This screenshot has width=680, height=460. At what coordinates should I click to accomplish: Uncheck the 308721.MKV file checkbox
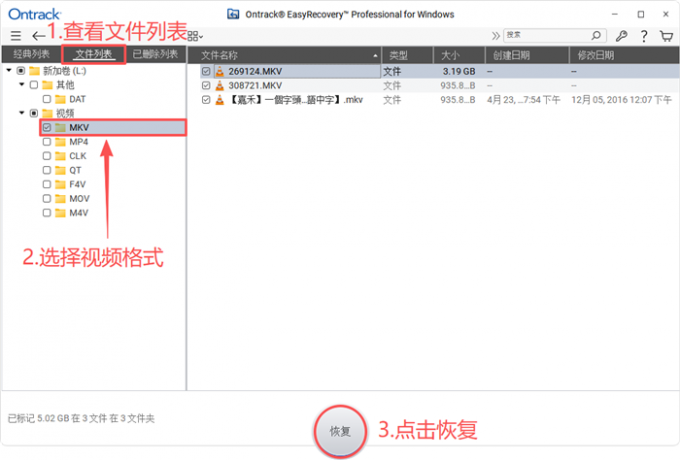click(206, 85)
